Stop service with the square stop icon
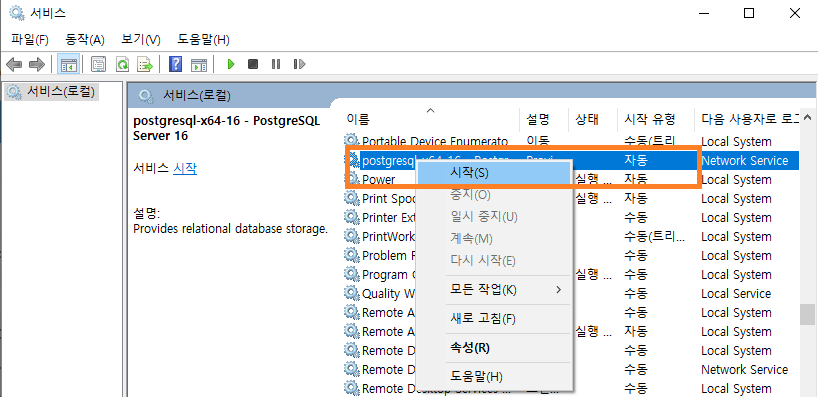The height and width of the screenshot is (397, 818). click(253, 64)
